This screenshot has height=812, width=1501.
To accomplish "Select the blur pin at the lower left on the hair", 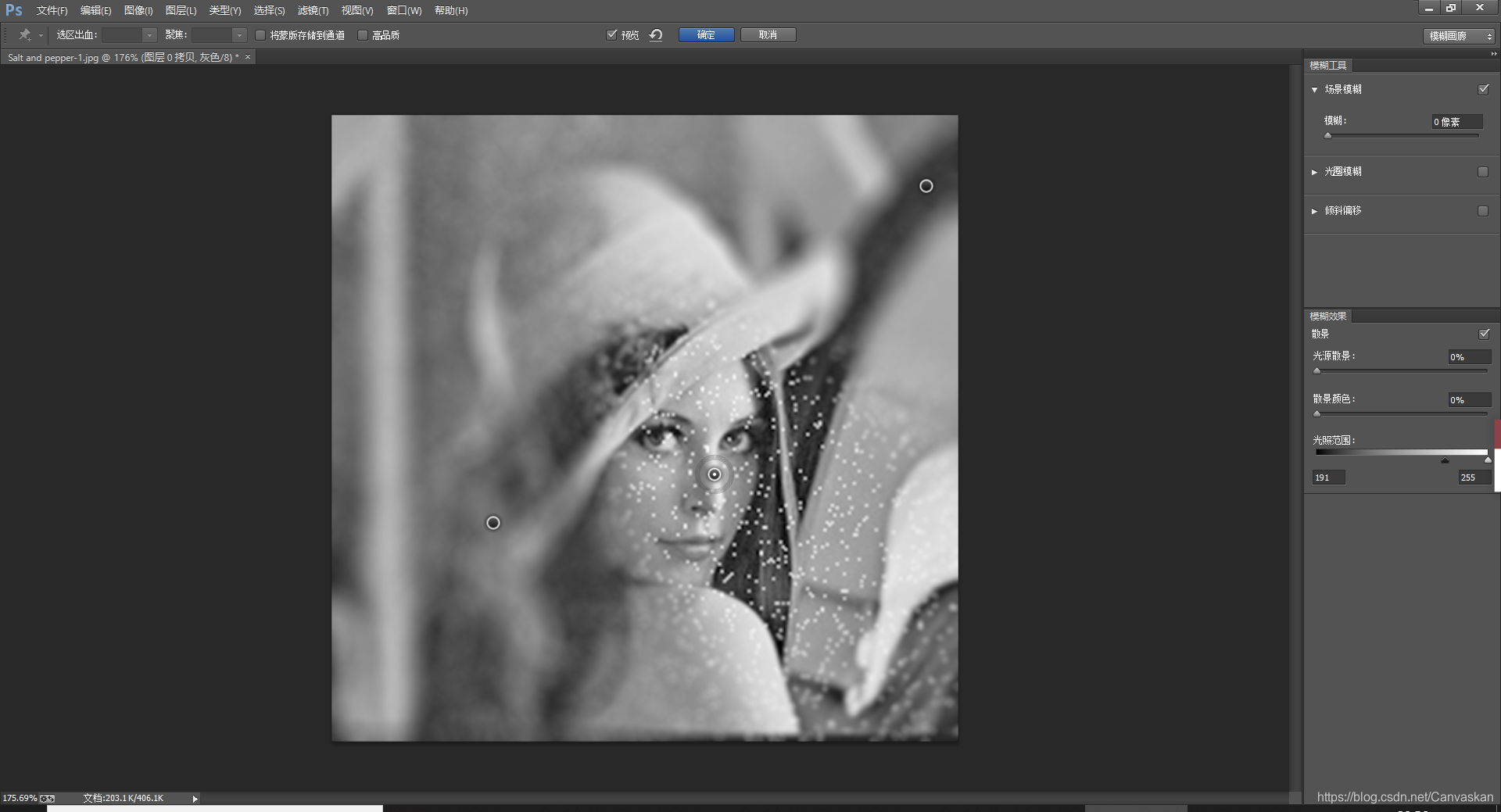I will [493, 523].
